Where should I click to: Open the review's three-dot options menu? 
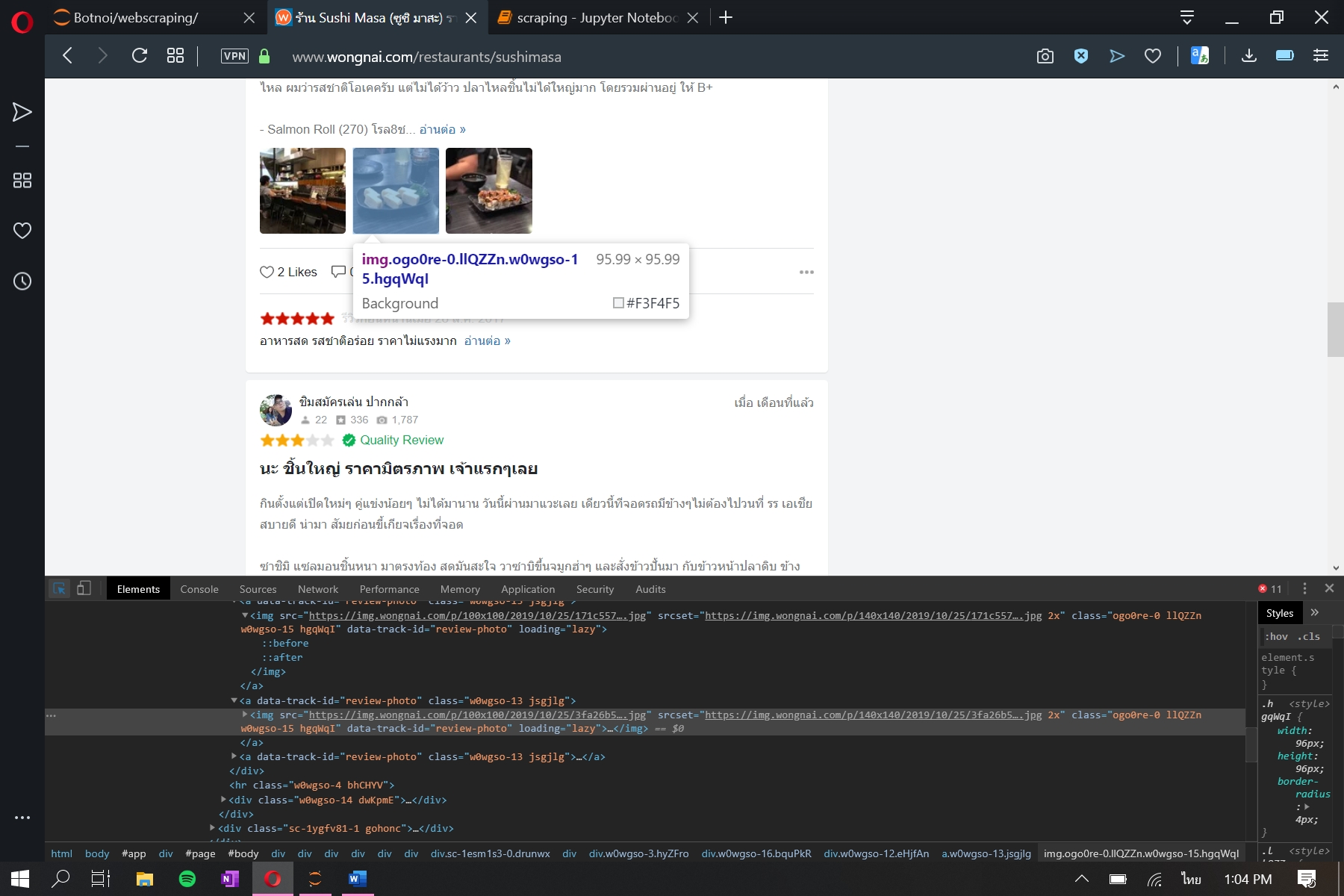(806, 273)
